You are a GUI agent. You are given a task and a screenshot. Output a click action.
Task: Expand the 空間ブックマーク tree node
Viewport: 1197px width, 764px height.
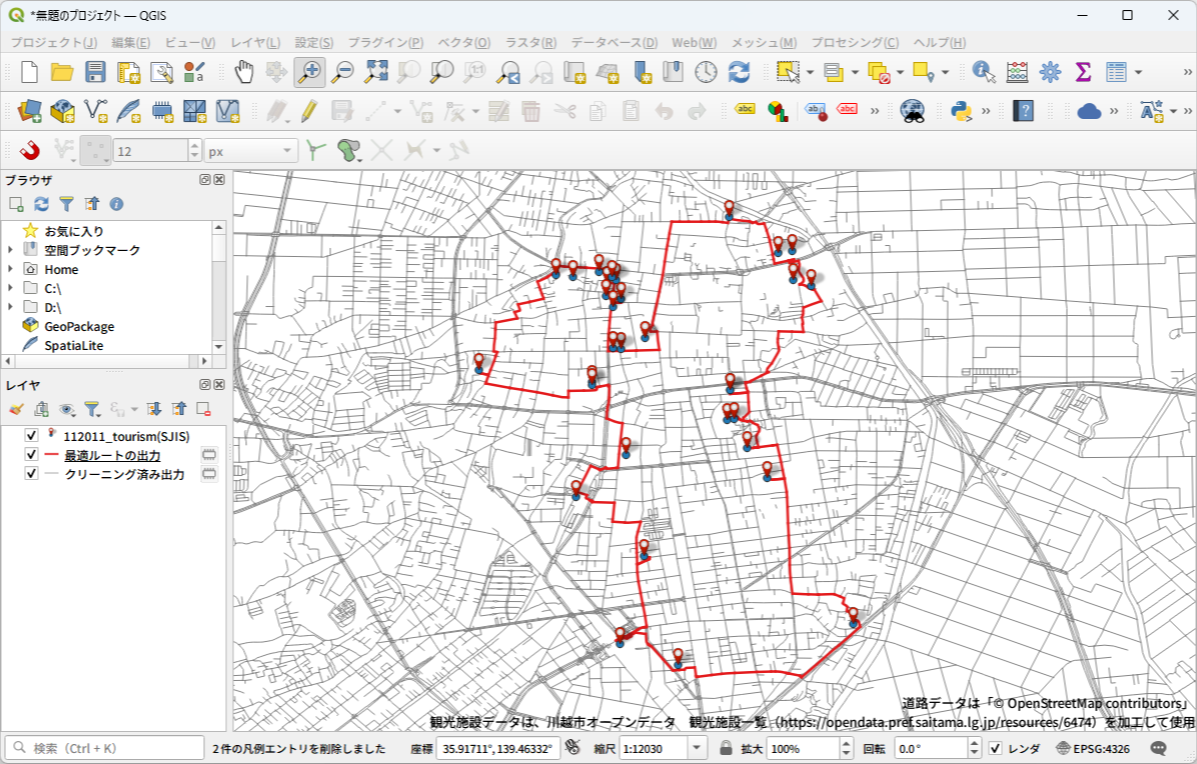[10, 250]
